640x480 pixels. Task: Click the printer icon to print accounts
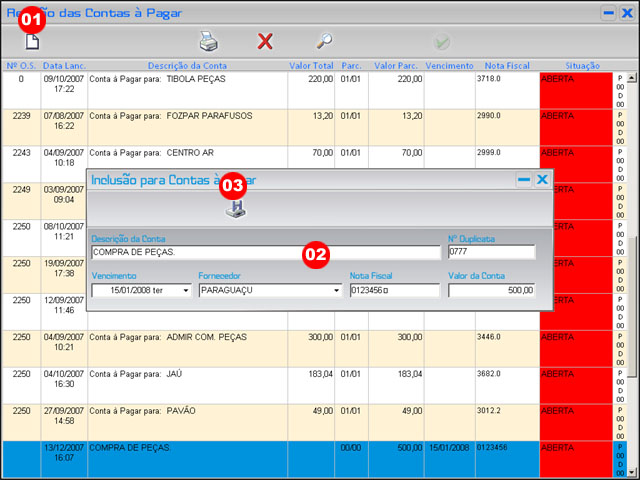(208, 42)
